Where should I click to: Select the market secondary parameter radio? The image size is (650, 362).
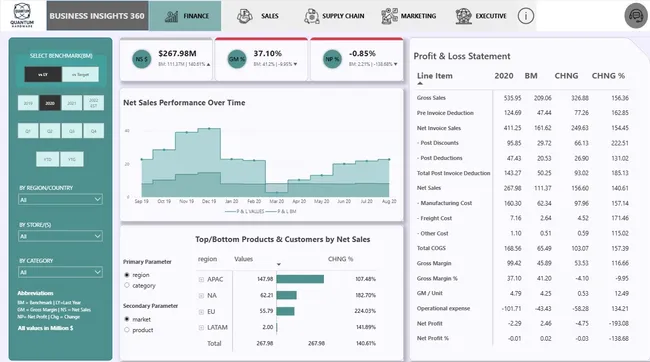pos(127,319)
